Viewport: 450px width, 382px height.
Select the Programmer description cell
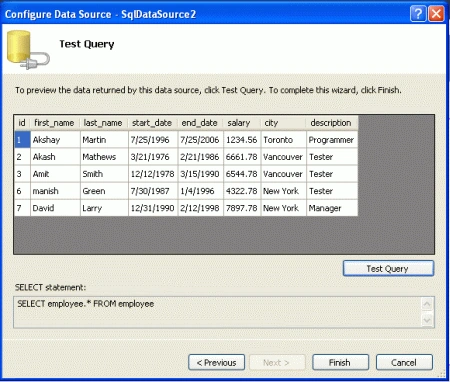coord(332,140)
